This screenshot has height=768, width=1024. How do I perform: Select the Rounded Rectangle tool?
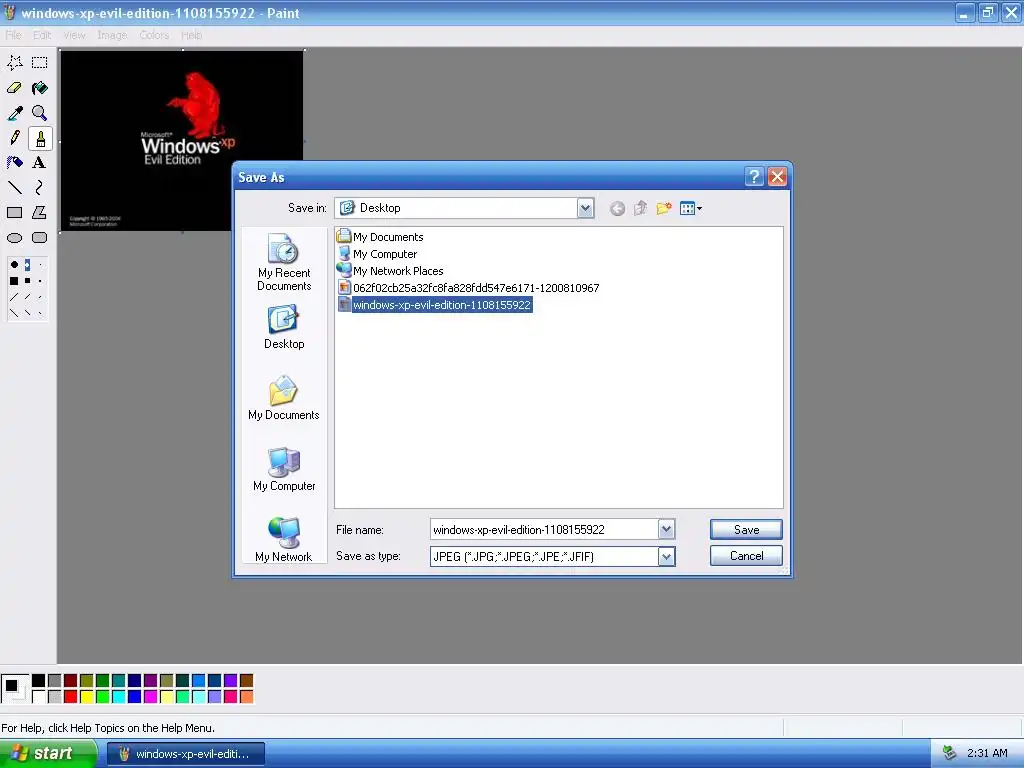[x=40, y=238]
